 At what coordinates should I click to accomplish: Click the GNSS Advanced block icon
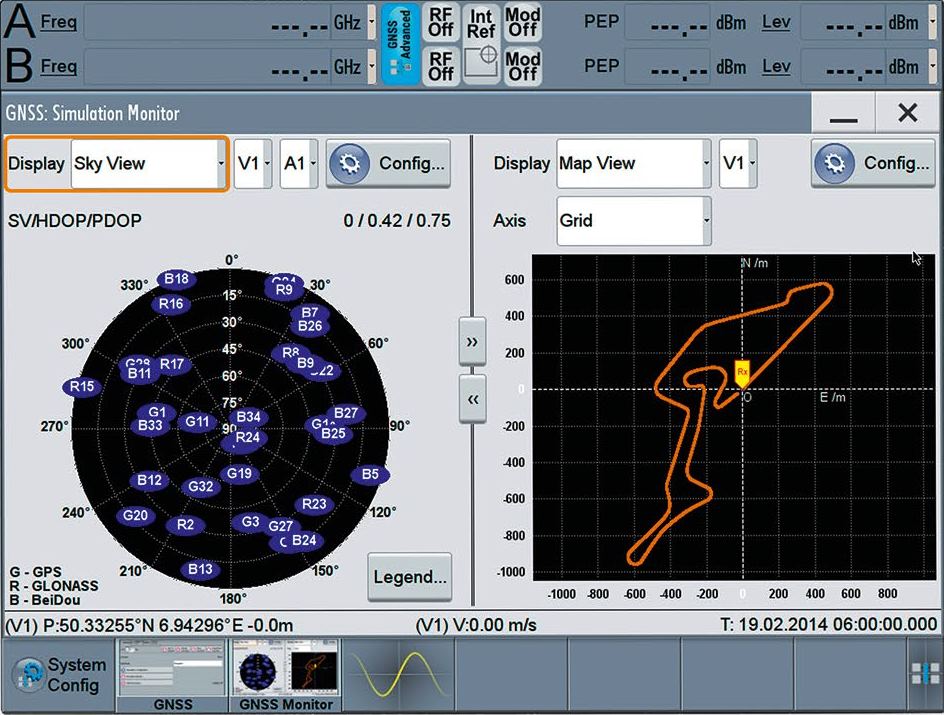pyautogui.click(x=401, y=44)
